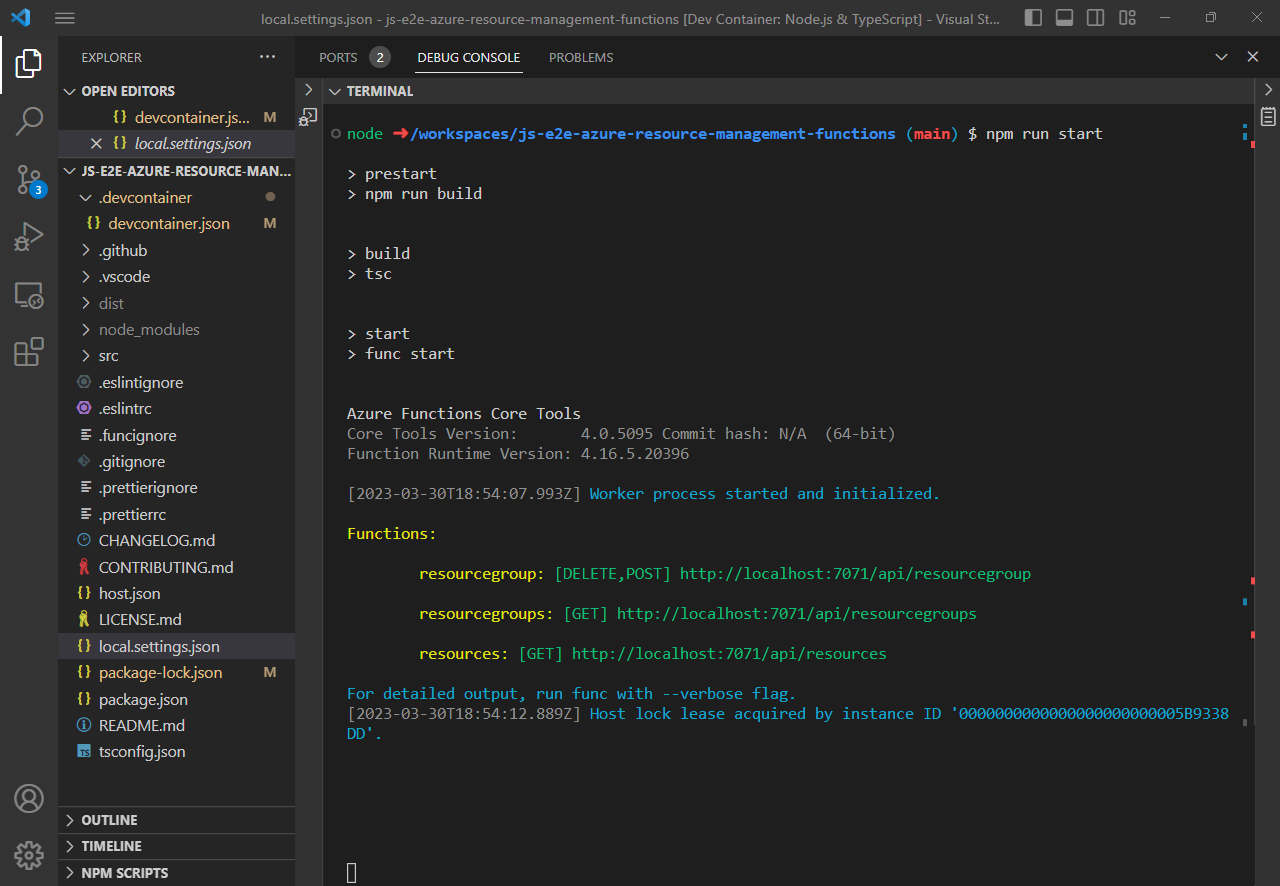This screenshot has width=1280, height=886.
Task: Close local.settings.json in Open Editors
Action: click(x=96, y=143)
